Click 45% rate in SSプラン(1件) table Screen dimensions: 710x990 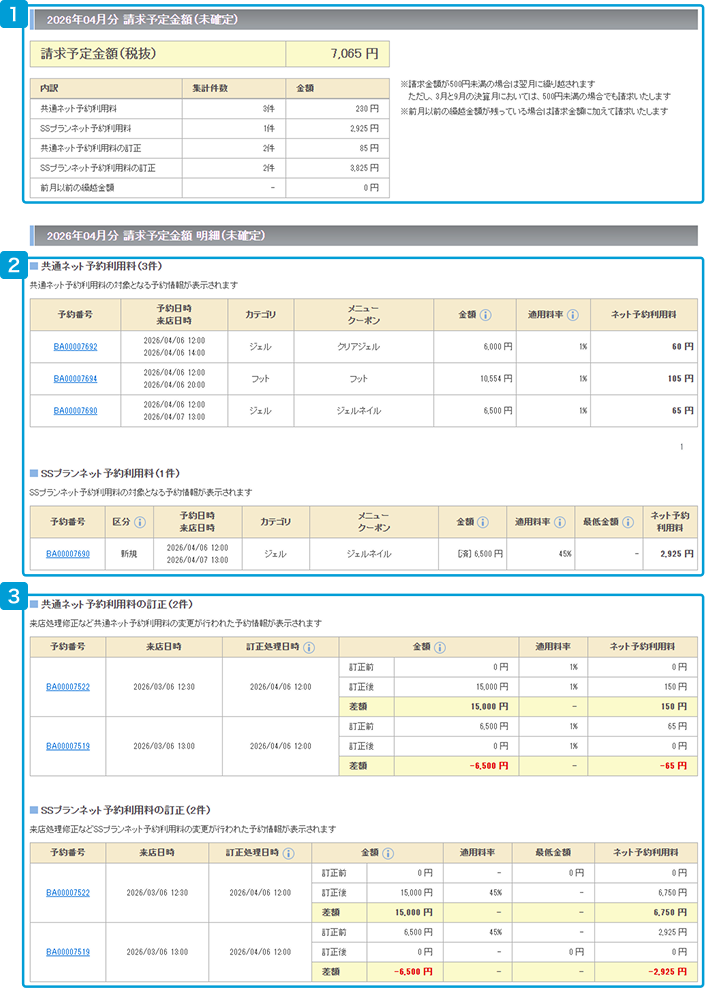click(565, 554)
